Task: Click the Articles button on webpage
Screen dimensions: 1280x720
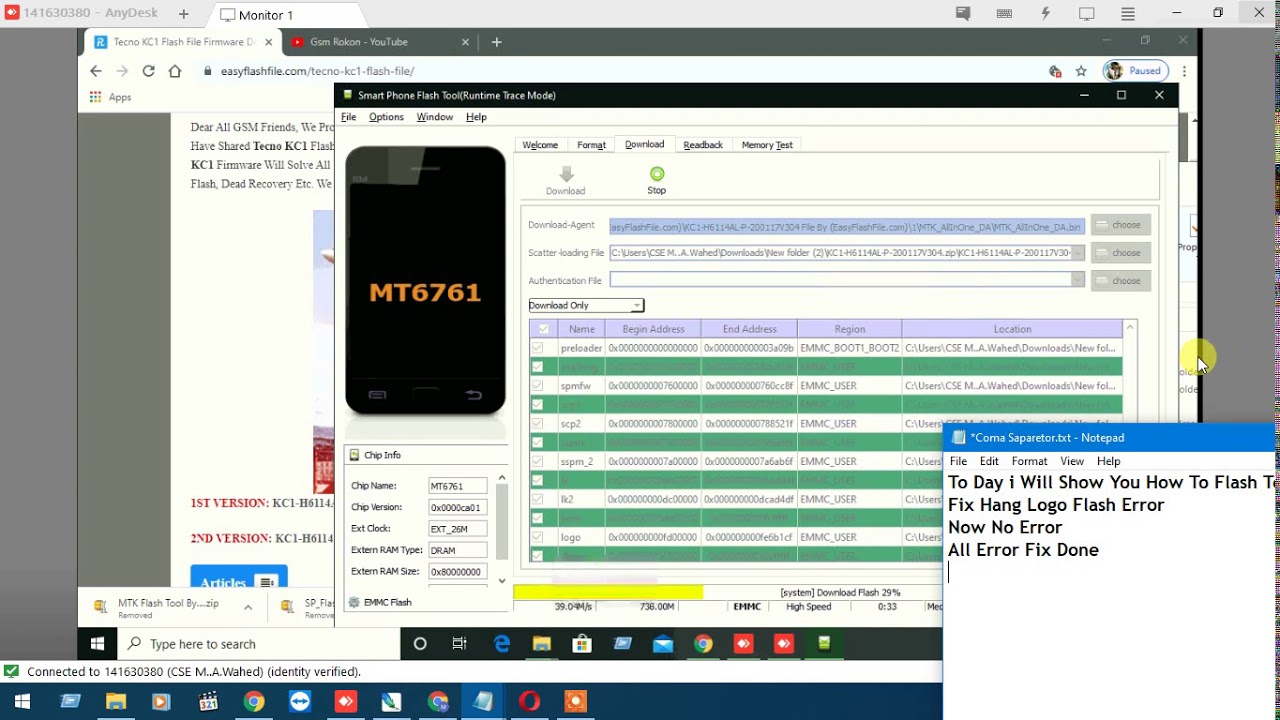Action: tap(238, 580)
